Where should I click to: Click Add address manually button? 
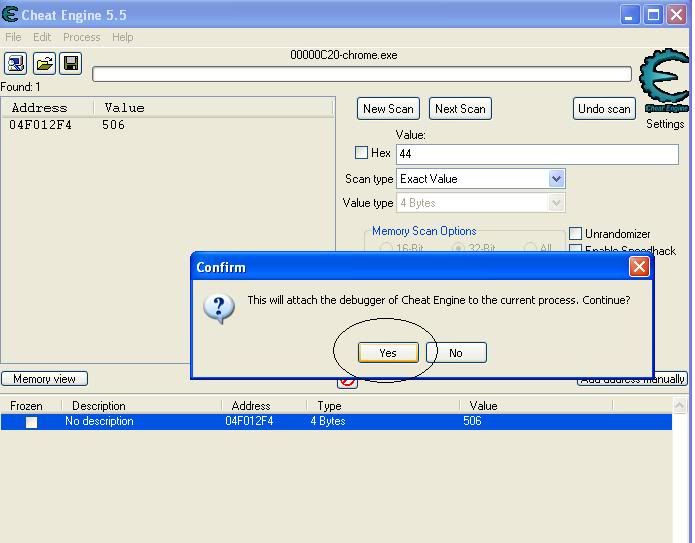(x=632, y=380)
